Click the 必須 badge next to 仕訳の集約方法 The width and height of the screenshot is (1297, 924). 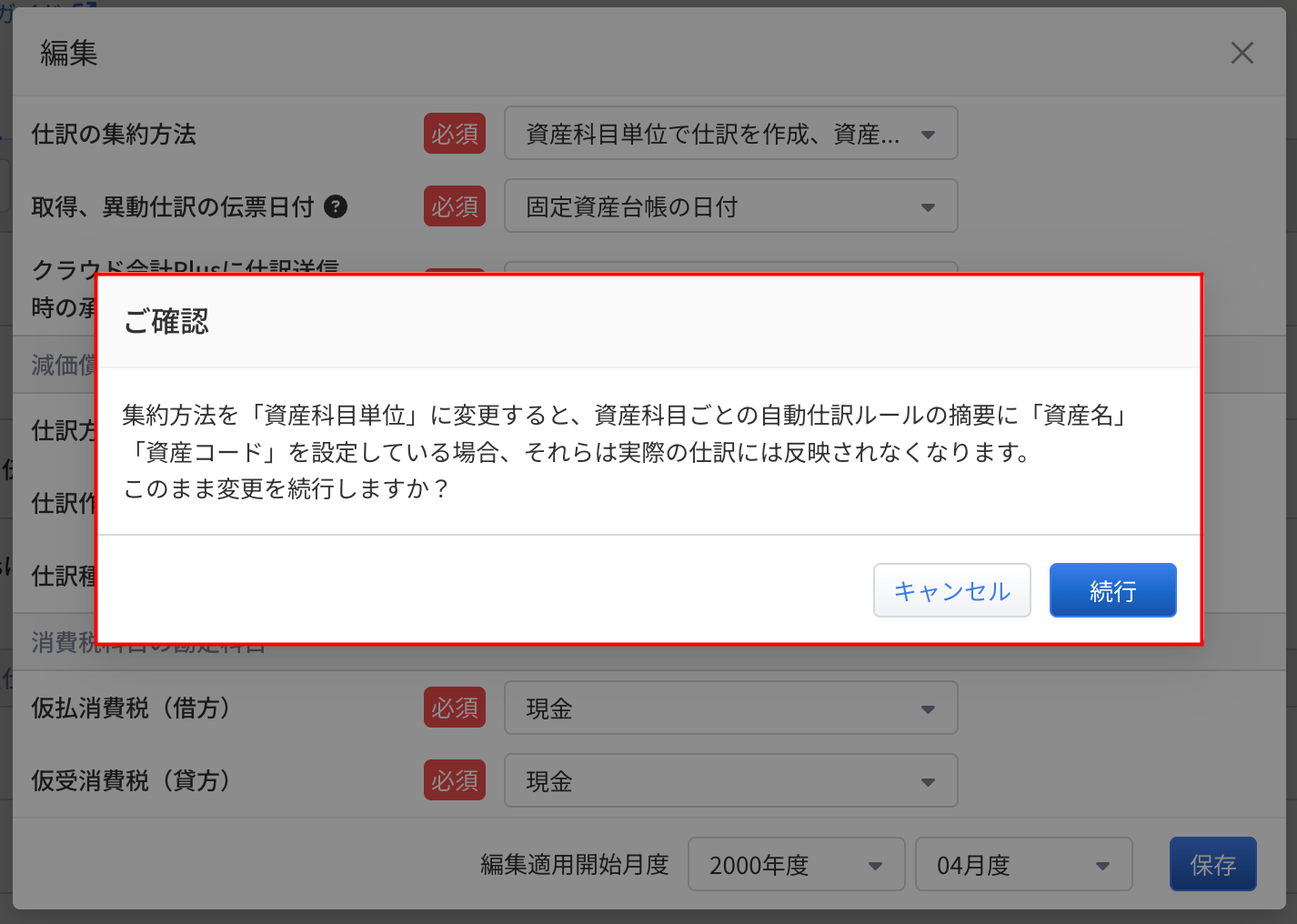(455, 134)
